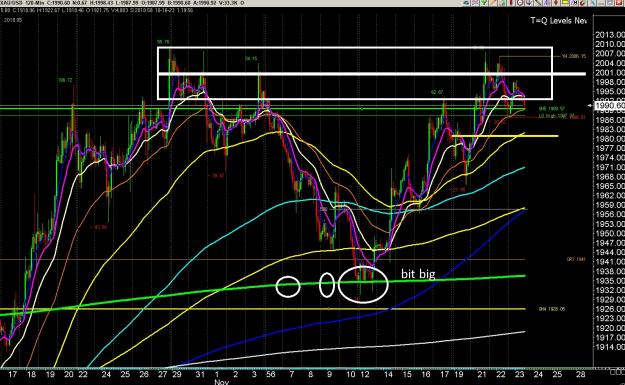Click the date label 12 on time axis
This screenshot has width=625, height=385.
(x=365, y=374)
